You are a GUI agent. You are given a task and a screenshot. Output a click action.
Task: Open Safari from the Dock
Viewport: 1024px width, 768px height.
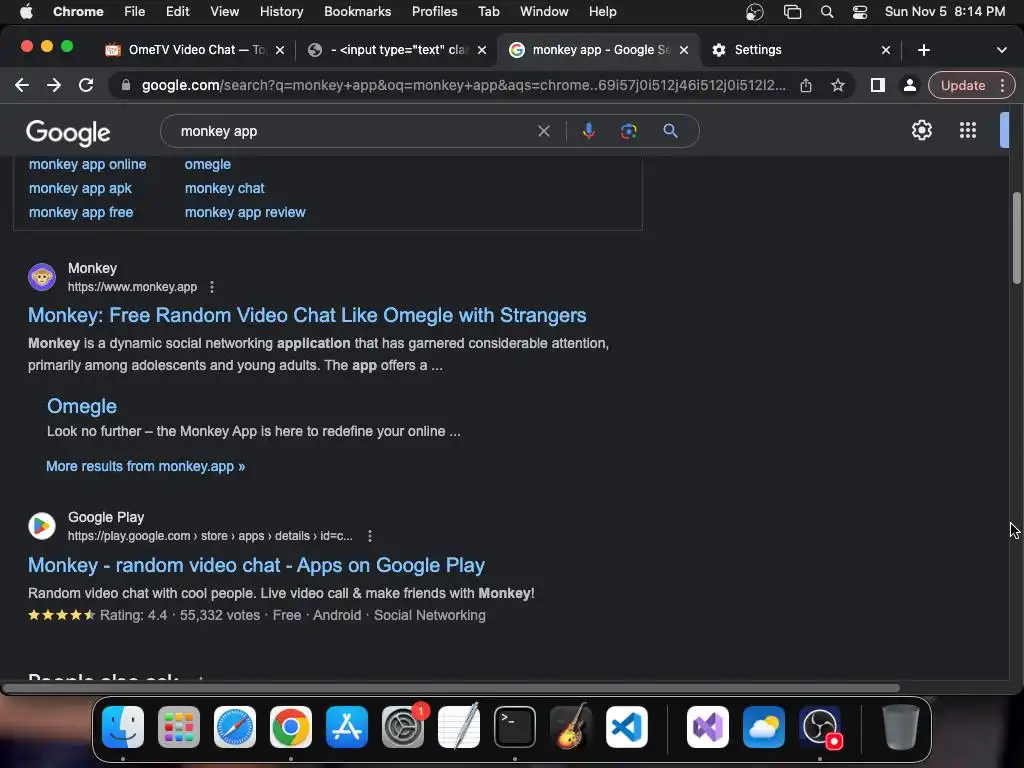pos(235,727)
